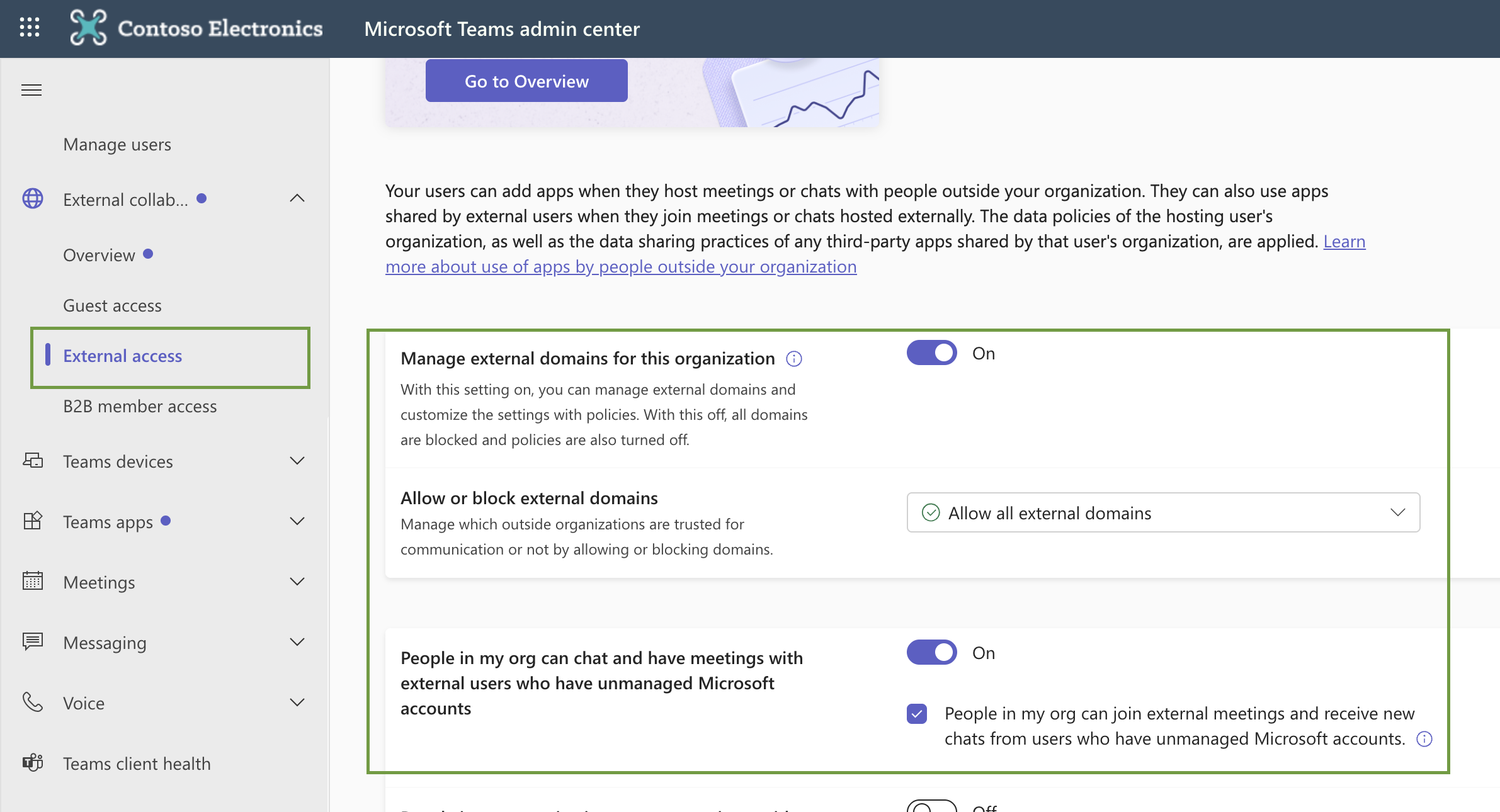Open B2B member access page
Screen dimensions: 1500x812
pos(140,406)
